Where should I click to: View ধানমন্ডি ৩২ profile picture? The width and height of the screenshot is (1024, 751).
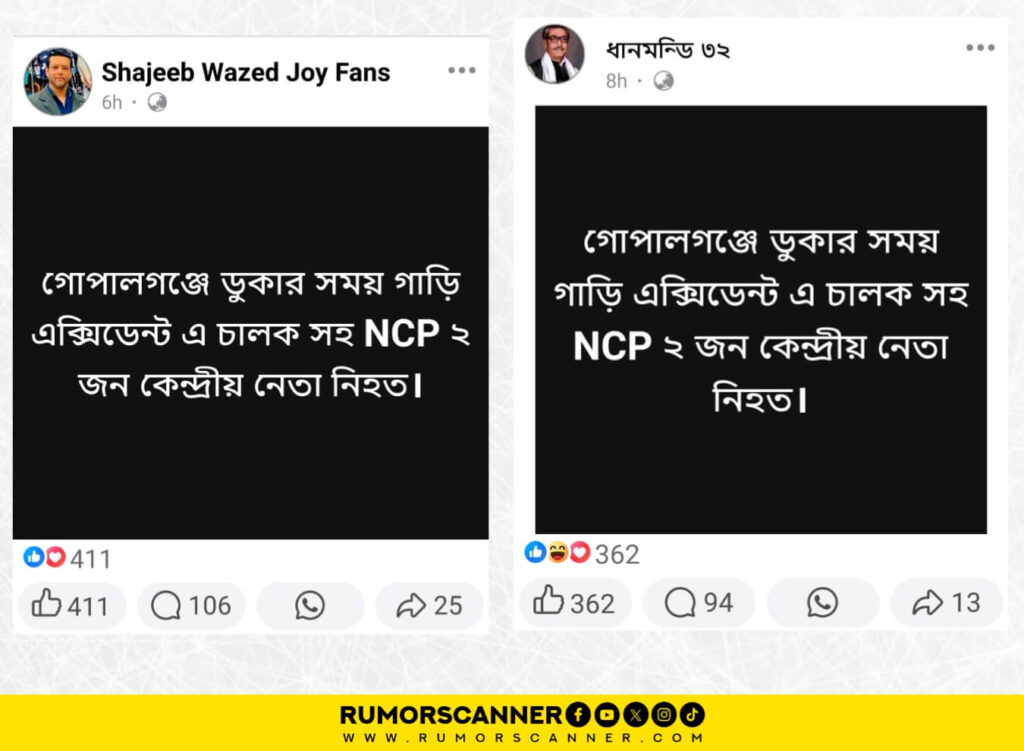pos(554,54)
